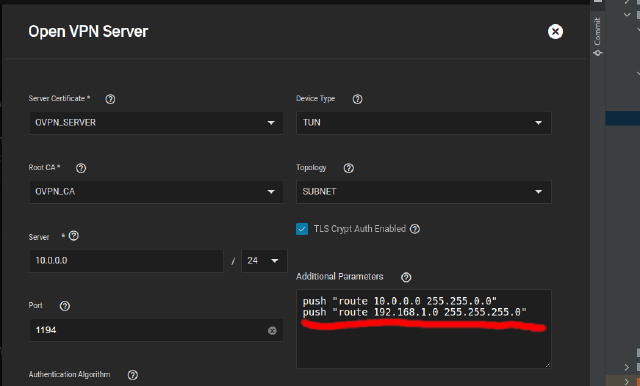The width and height of the screenshot is (640, 386).
Task: Clear the Port field with the x icon
Action: click(272, 331)
